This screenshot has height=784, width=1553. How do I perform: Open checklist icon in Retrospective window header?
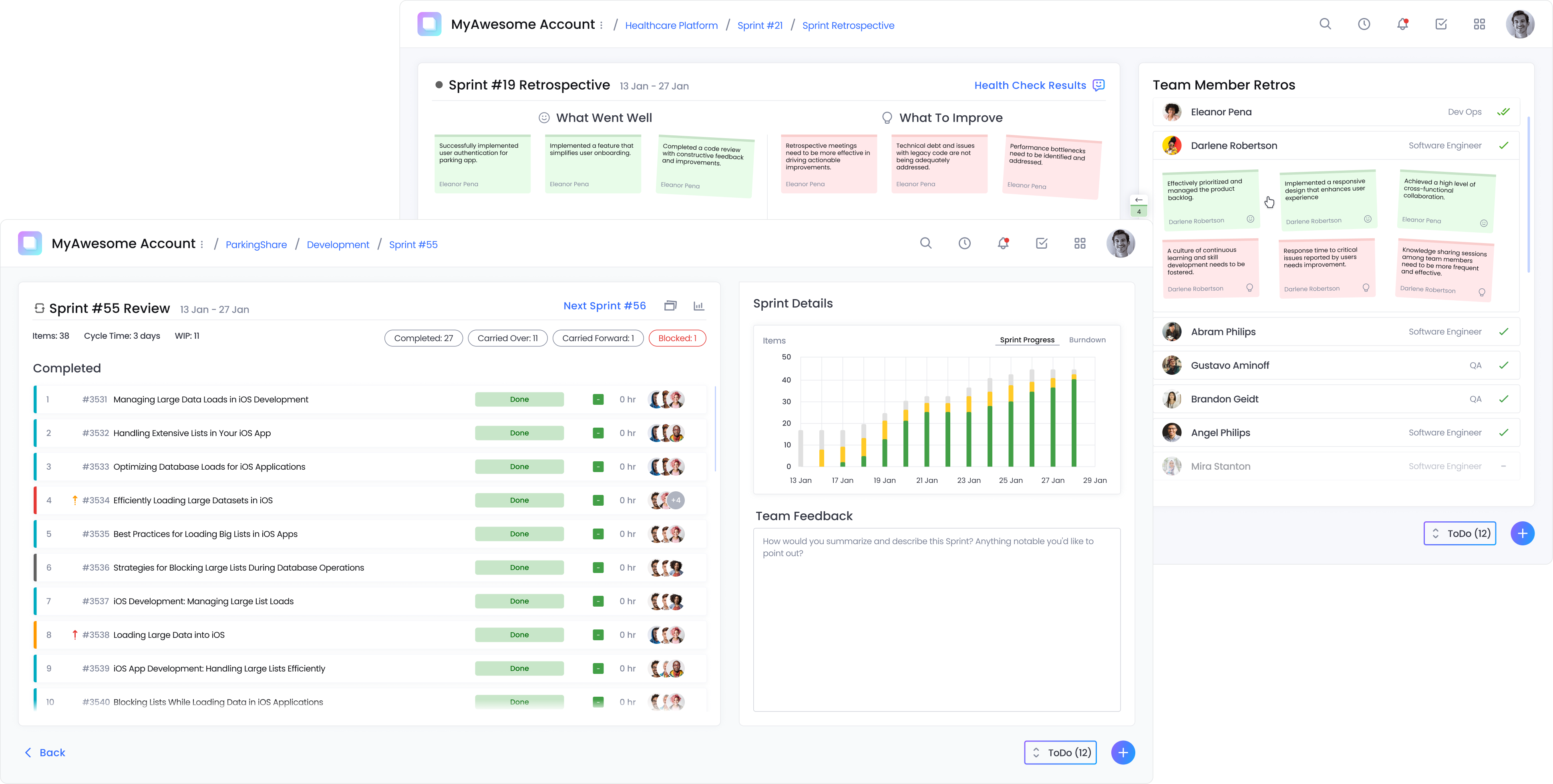1441,24
